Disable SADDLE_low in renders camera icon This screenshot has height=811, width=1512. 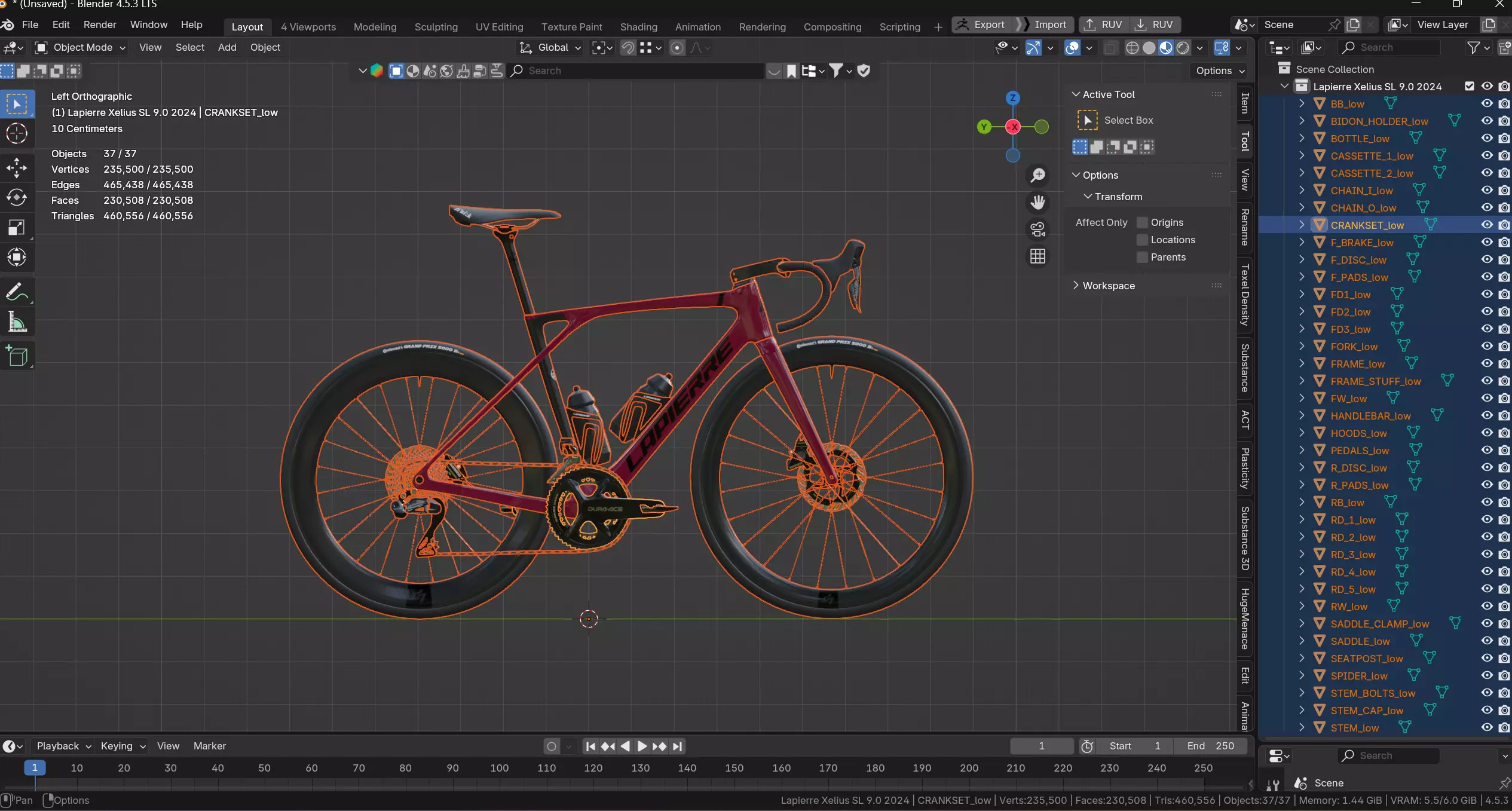point(1504,641)
